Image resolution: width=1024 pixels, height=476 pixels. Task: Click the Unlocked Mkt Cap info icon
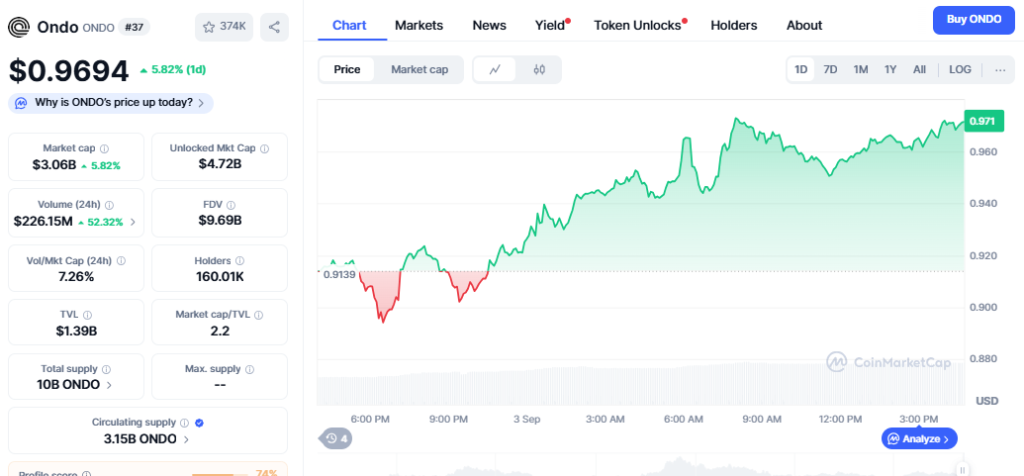pyautogui.click(x=264, y=148)
